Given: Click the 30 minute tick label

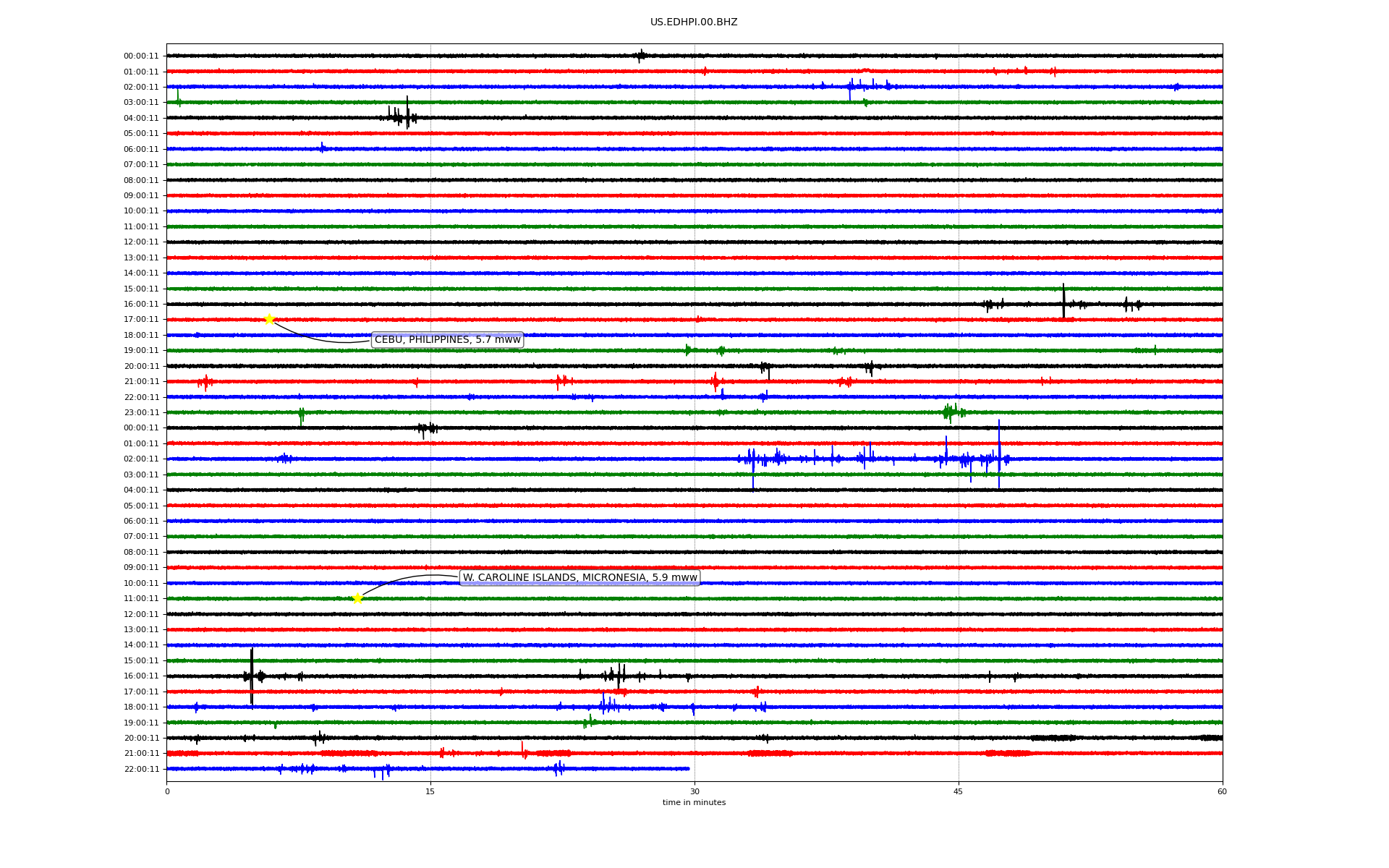Looking at the screenshot, I should (694, 791).
